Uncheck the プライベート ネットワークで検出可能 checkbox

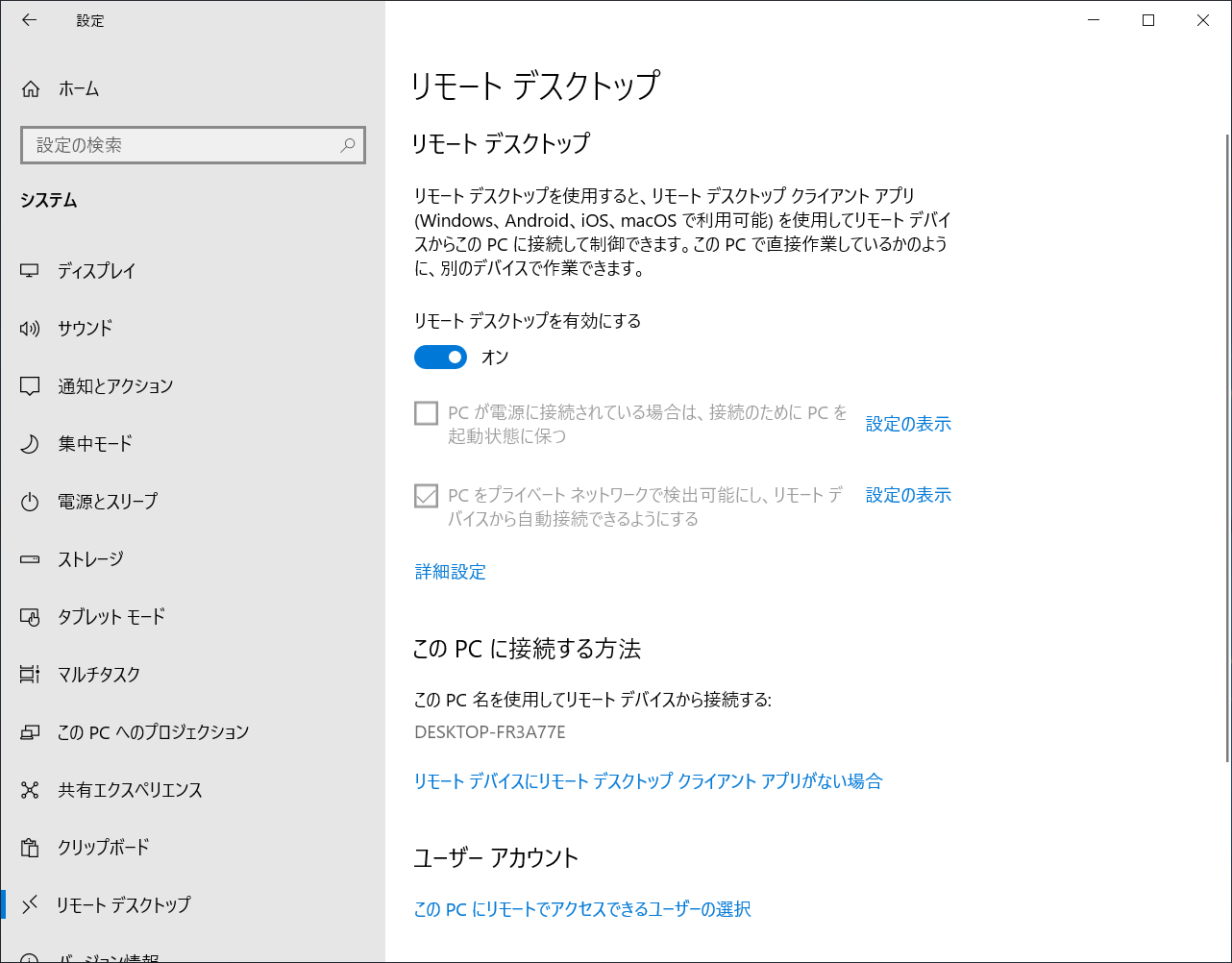click(x=424, y=494)
